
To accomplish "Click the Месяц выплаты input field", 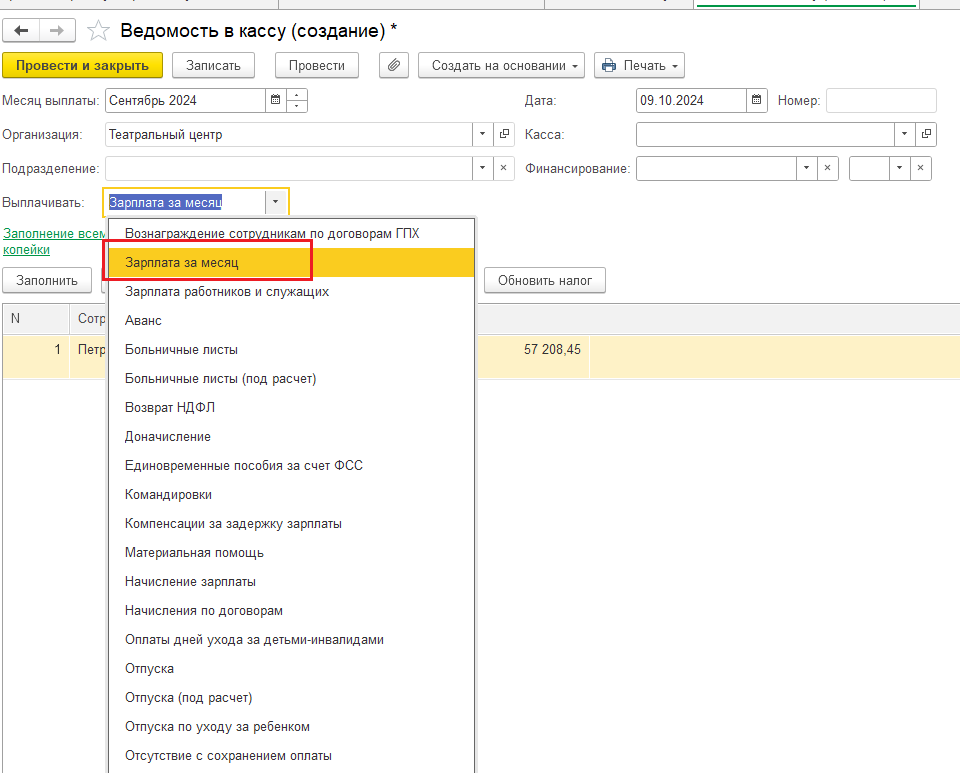I will (186, 100).
